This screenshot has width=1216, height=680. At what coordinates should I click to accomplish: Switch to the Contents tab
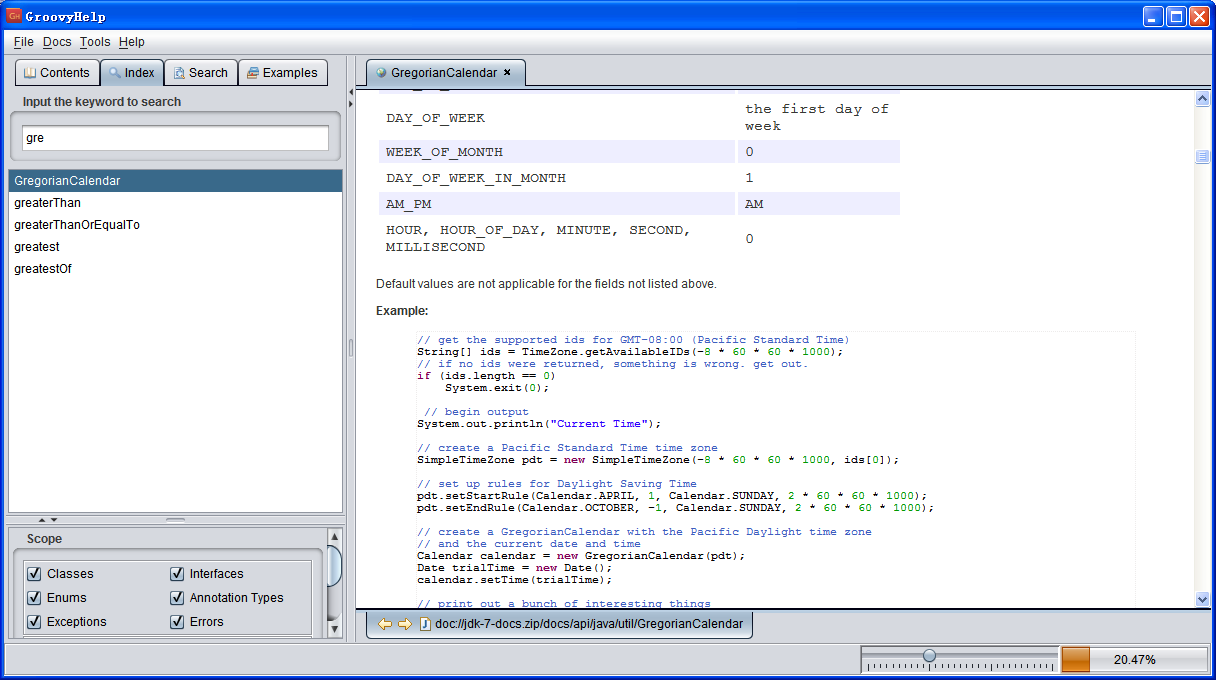pyautogui.click(x=57, y=73)
